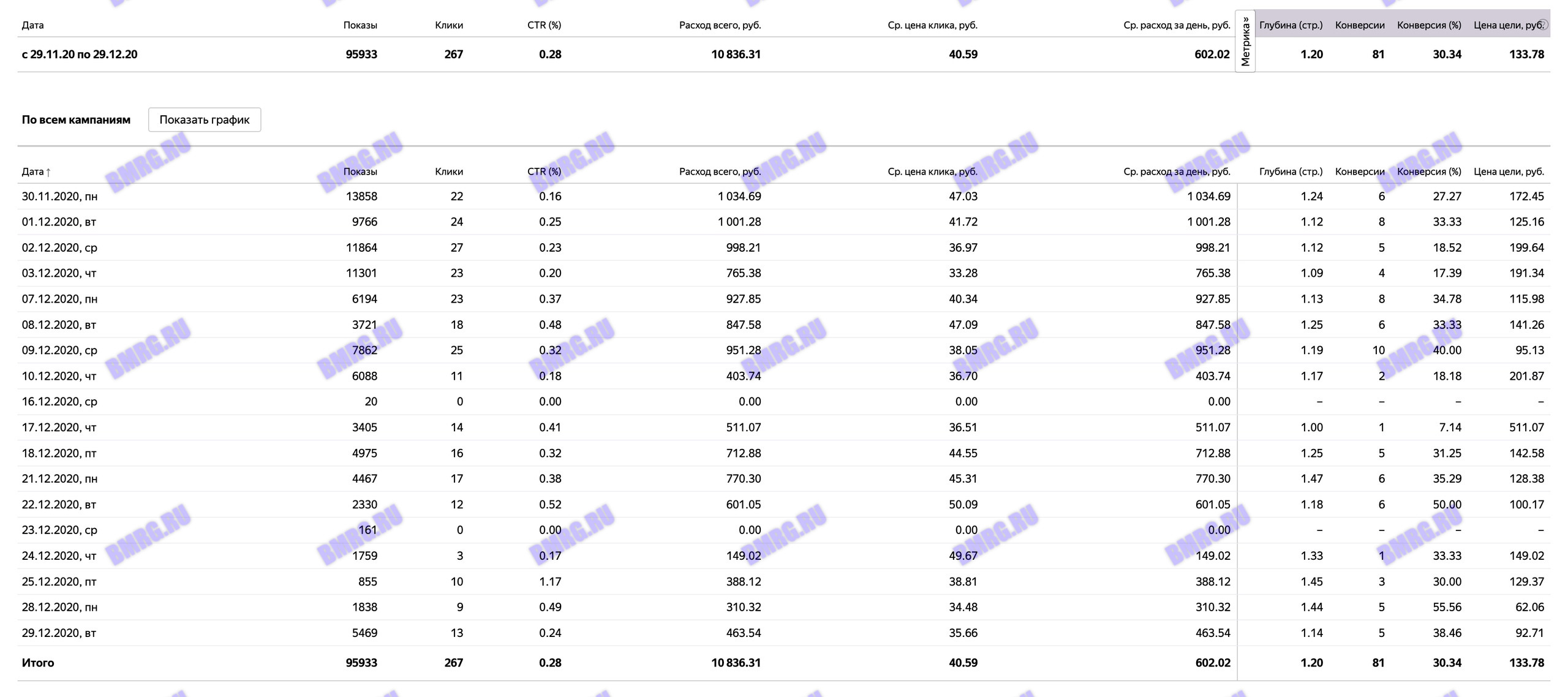Sort daily table by Расход всего header
This screenshot has width=1568, height=697.
click(x=720, y=171)
